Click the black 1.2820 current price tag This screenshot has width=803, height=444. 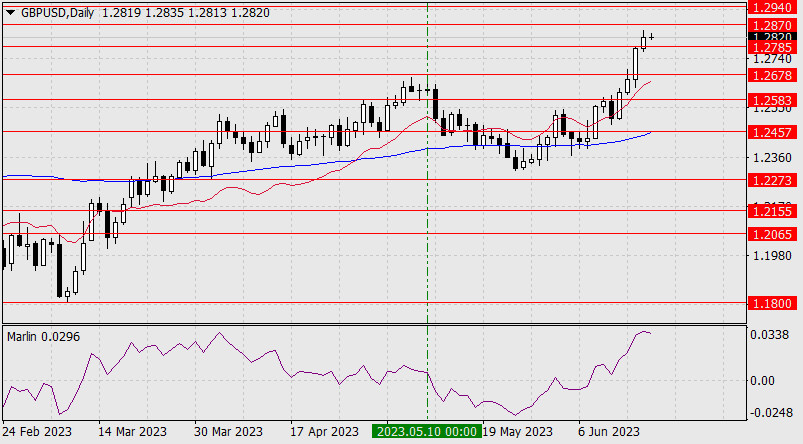pyautogui.click(x=772, y=36)
